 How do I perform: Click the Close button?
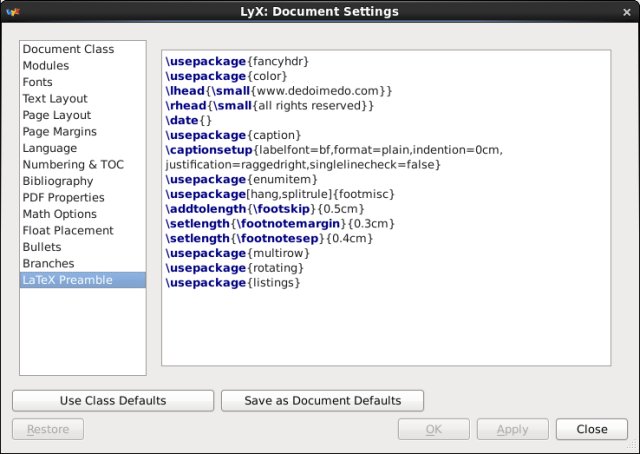(x=592, y=429)
